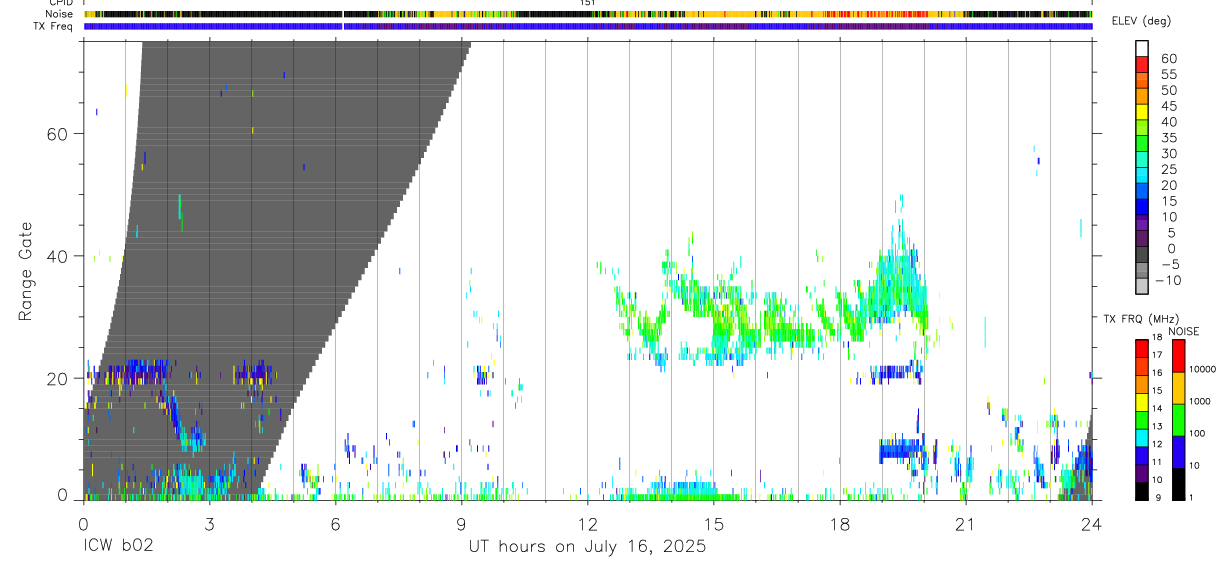Click the white top segment of ELEV color bar

[x=1142, y=47]
